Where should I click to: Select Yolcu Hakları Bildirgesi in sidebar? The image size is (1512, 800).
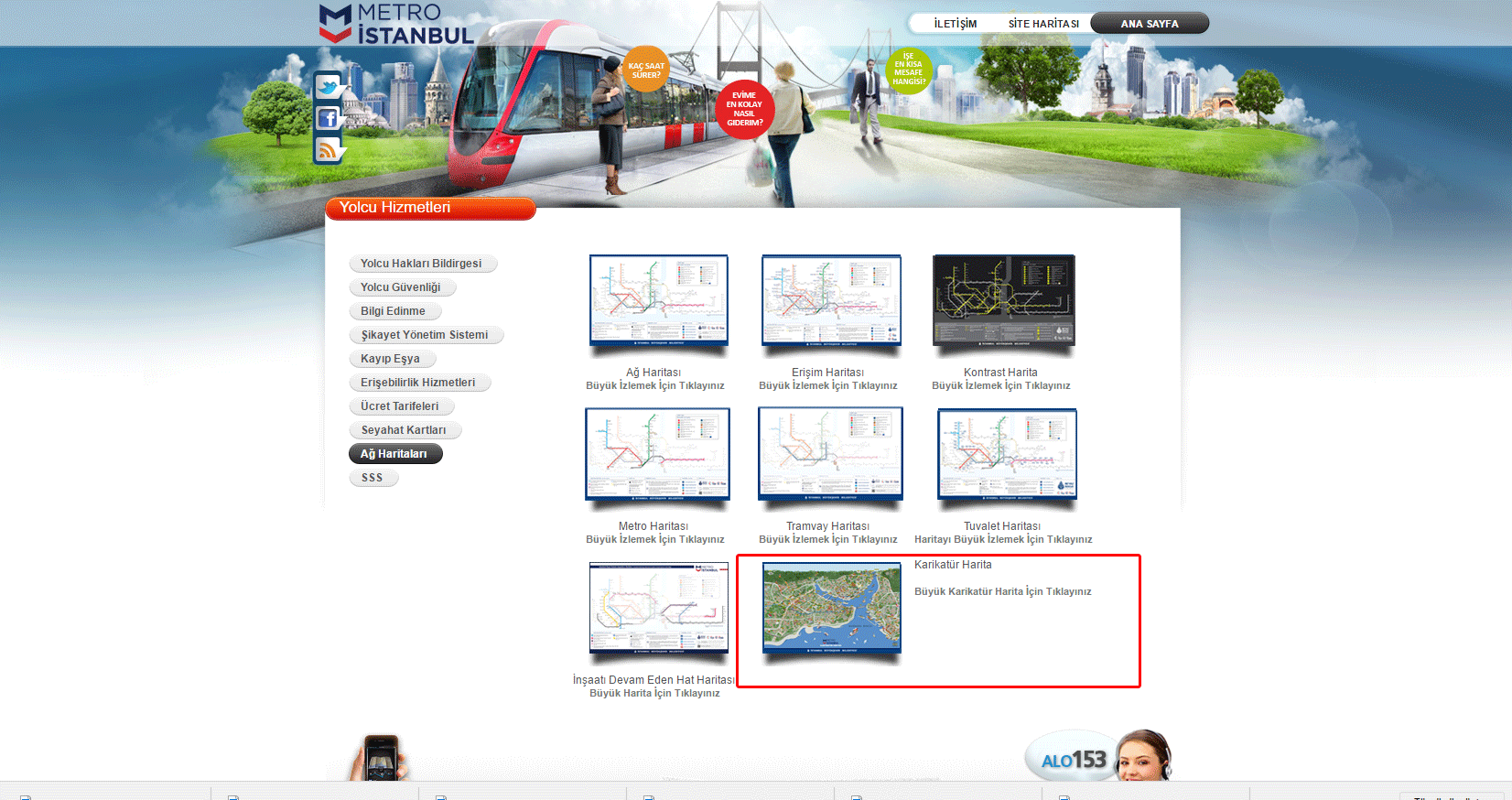coord(421,264)
